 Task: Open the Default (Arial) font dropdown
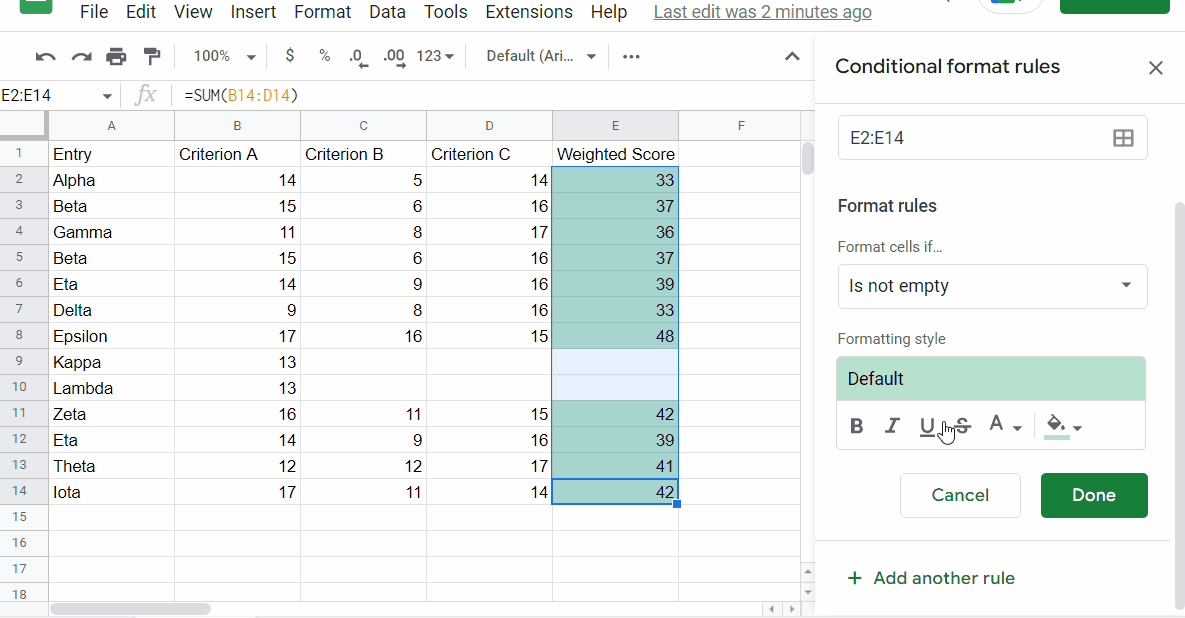click(x=541, y=57)
